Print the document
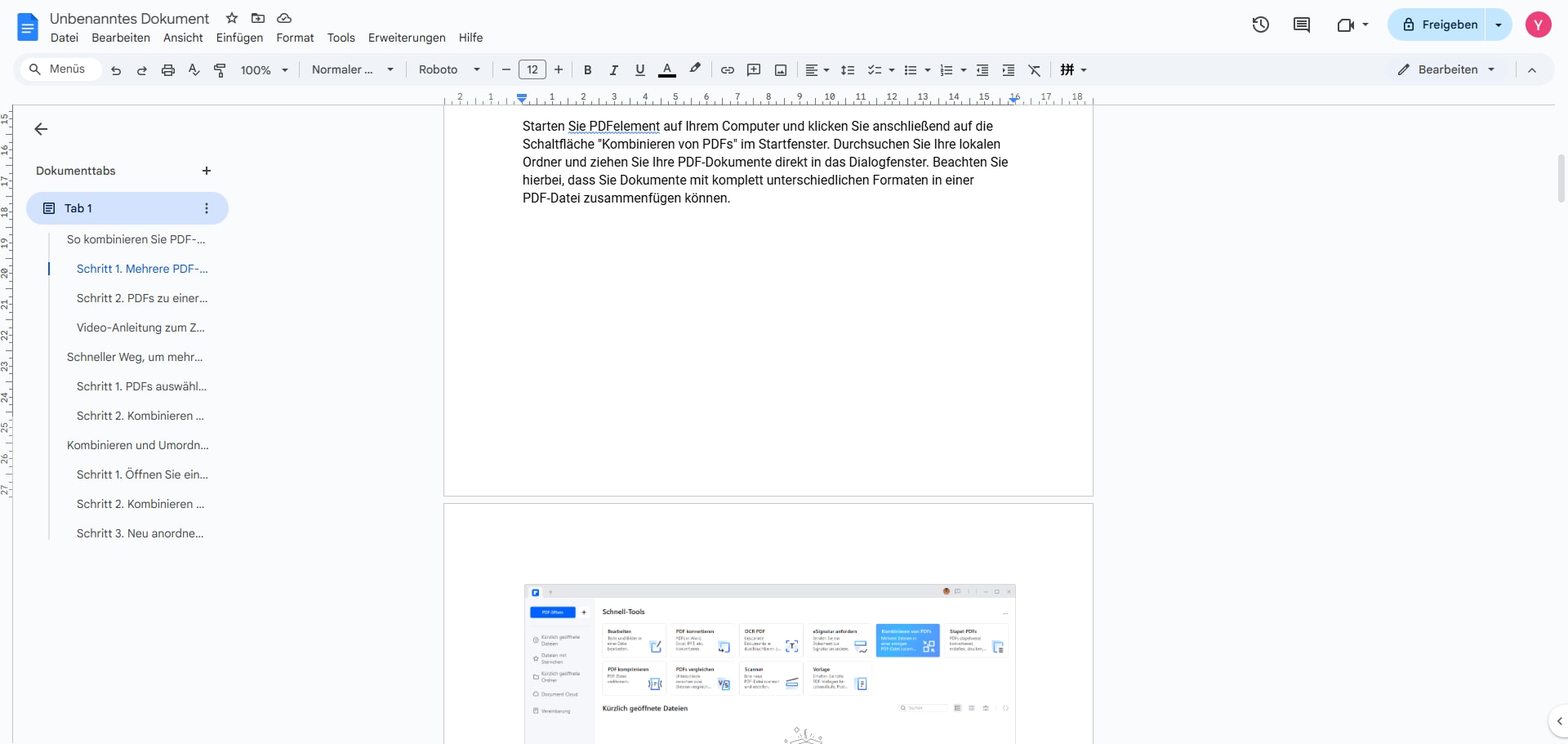 168,70
